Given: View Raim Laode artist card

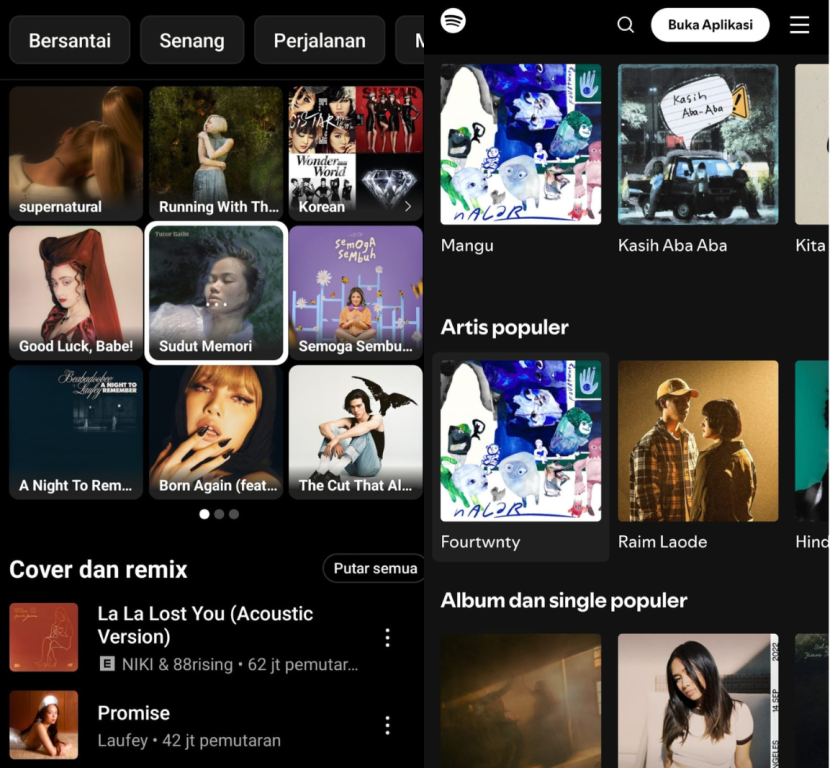Looking at the screenshot, I should [698, 455].
